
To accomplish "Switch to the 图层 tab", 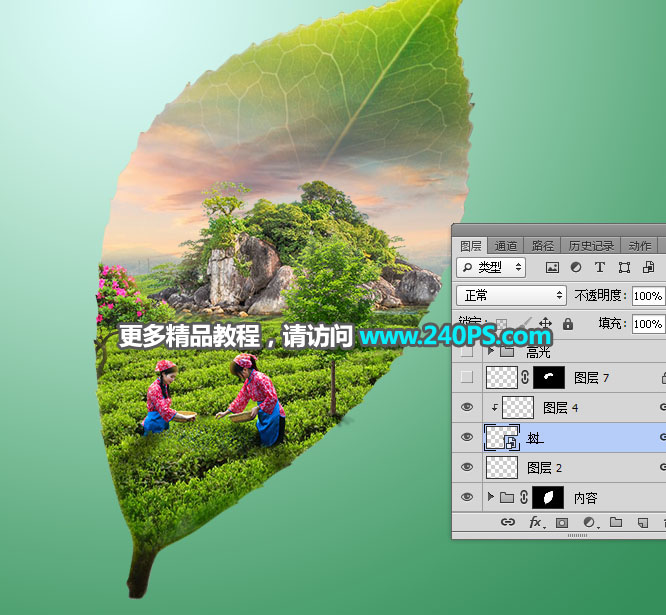I will pyautogui.click(x=470, y=246).
